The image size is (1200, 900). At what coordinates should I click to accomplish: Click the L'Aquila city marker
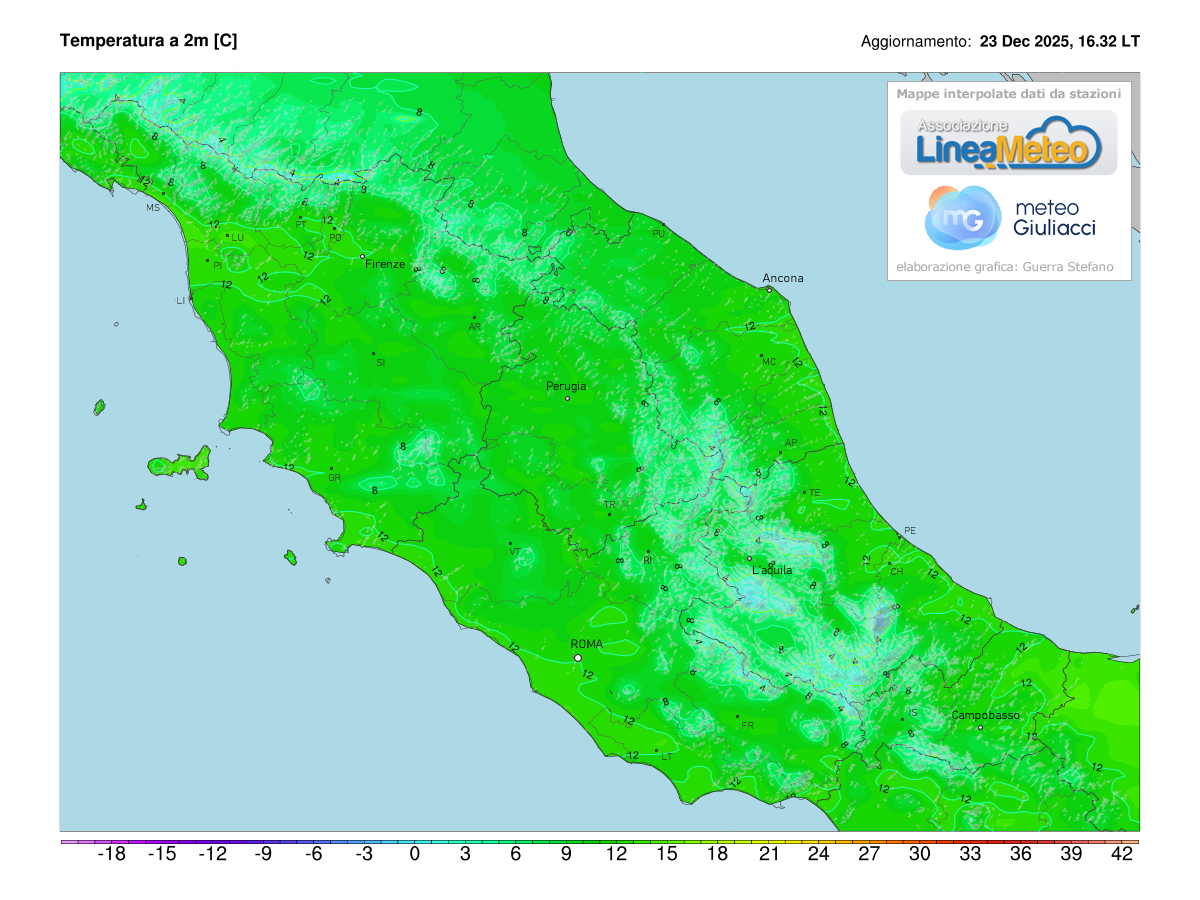tap(749, 559)
